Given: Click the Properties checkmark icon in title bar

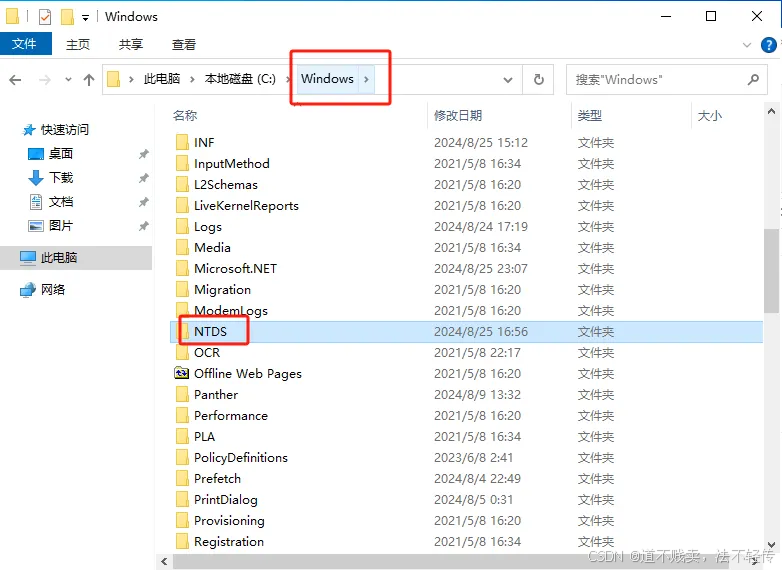Looking at the screenshot, I should click(x=45, y=17).
